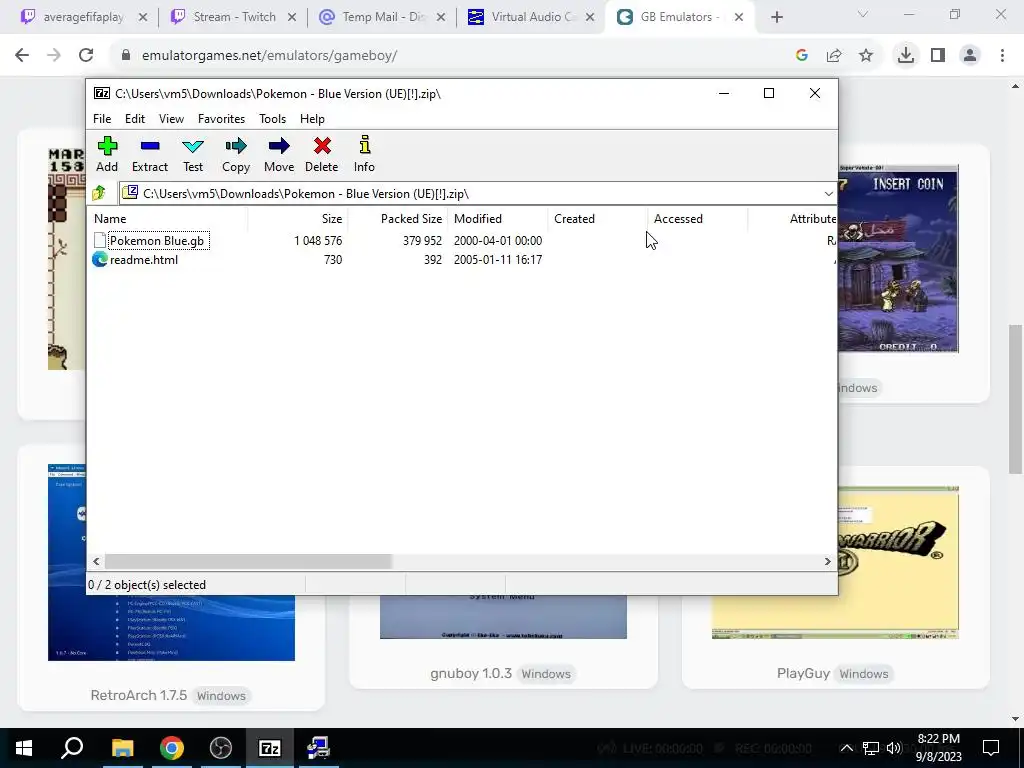Click the 7-Zip path input field
Image resolution: width=1024 pixels, height=768 pixels.
(470, 194)
